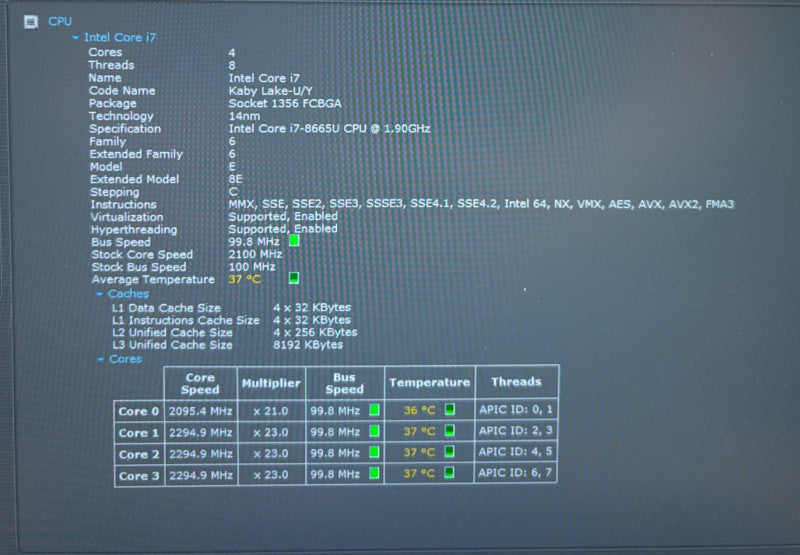Click APIC ID: 4, 5 cell
Viewport: 800px width, 555px height.
tap(515, 451)
